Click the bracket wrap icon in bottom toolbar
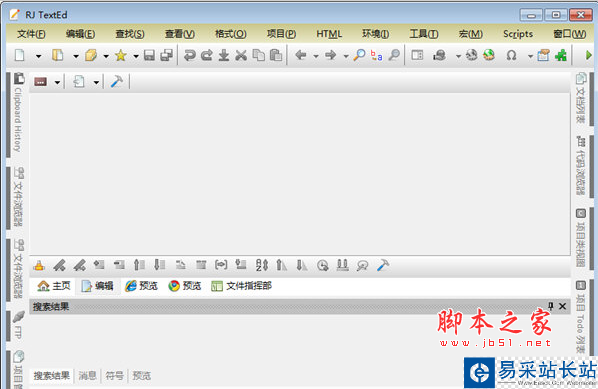The image size is (598, 389). pos(221,265)
